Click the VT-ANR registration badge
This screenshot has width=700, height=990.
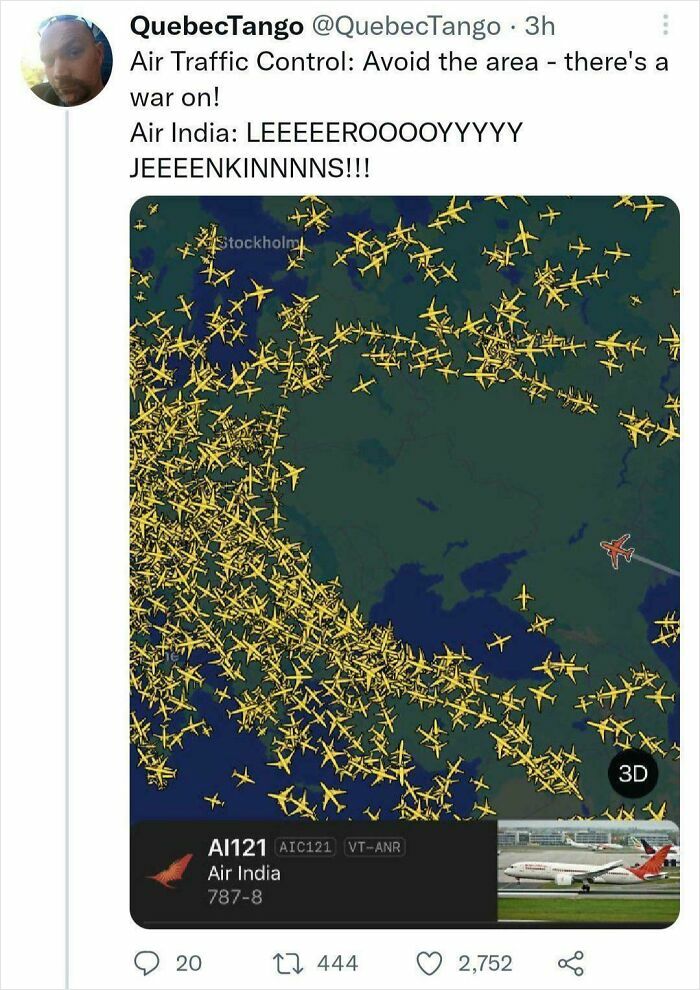[375, 847]
